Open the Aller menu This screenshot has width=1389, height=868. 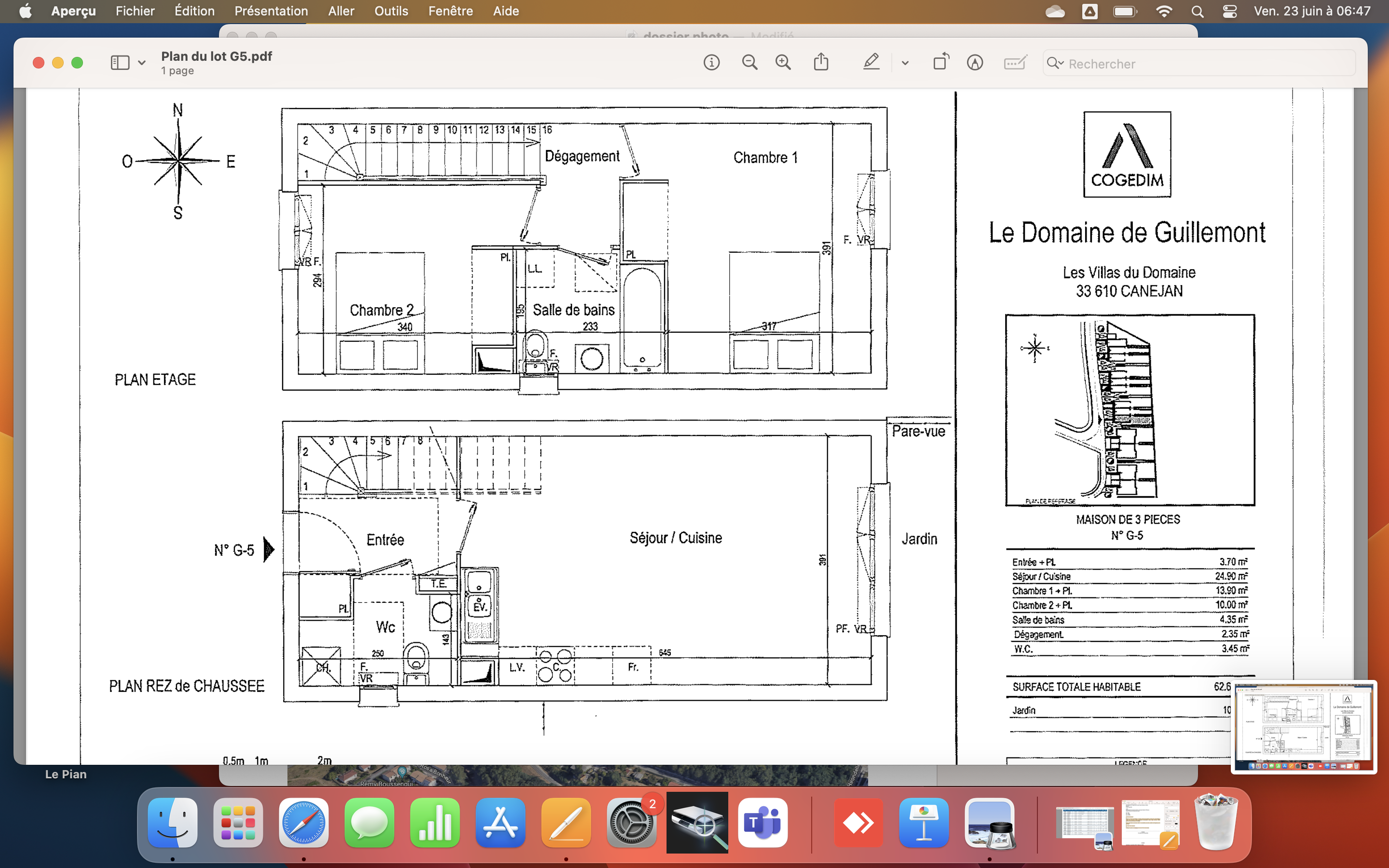click(x=341, y=11)
